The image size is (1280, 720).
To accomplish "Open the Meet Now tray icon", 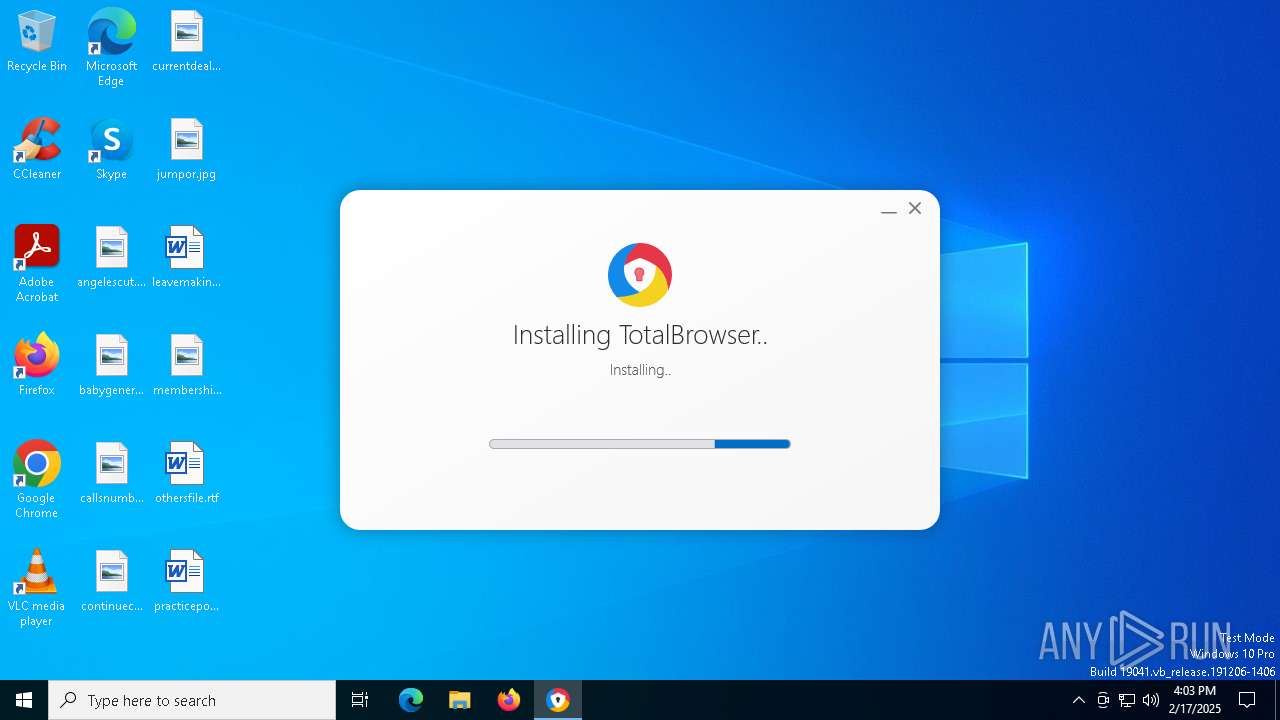I will (1103, 700).
